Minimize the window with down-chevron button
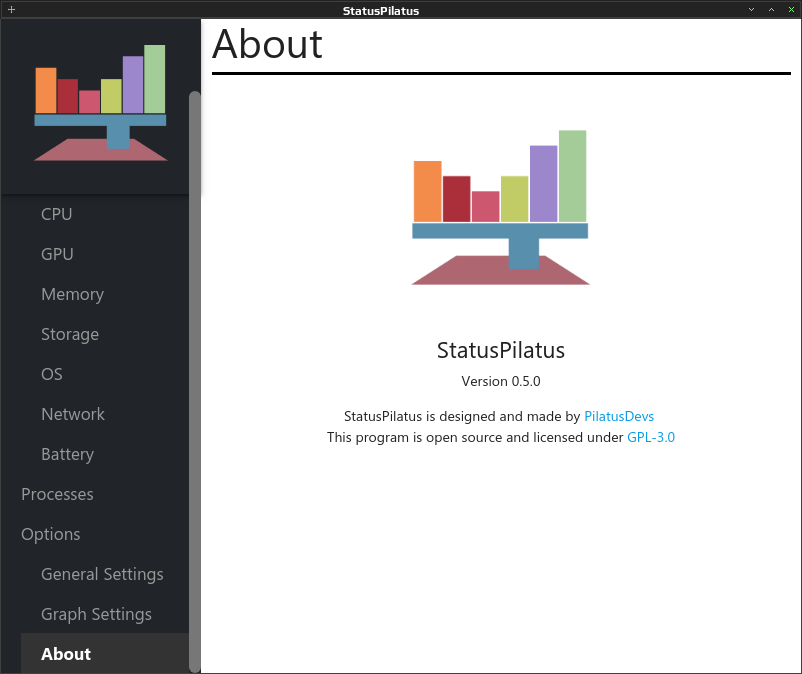Viewport: 802px width, 674px height. [x=751, y=10]
